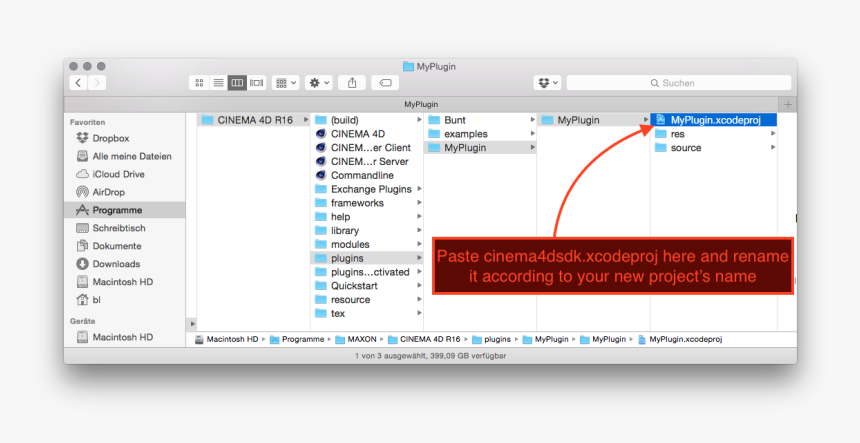
Task: Click Macintosh HD in path bar
Action: 227,339
